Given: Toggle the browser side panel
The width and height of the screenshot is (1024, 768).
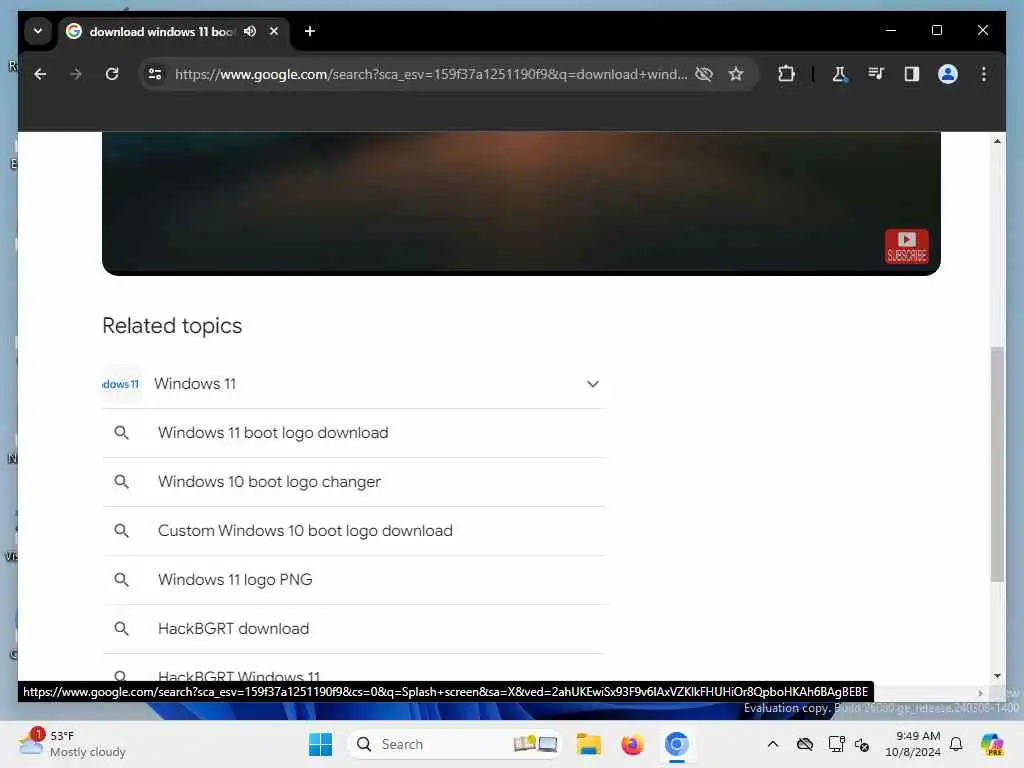Looking at the screenshot, I should click(912, 74).
